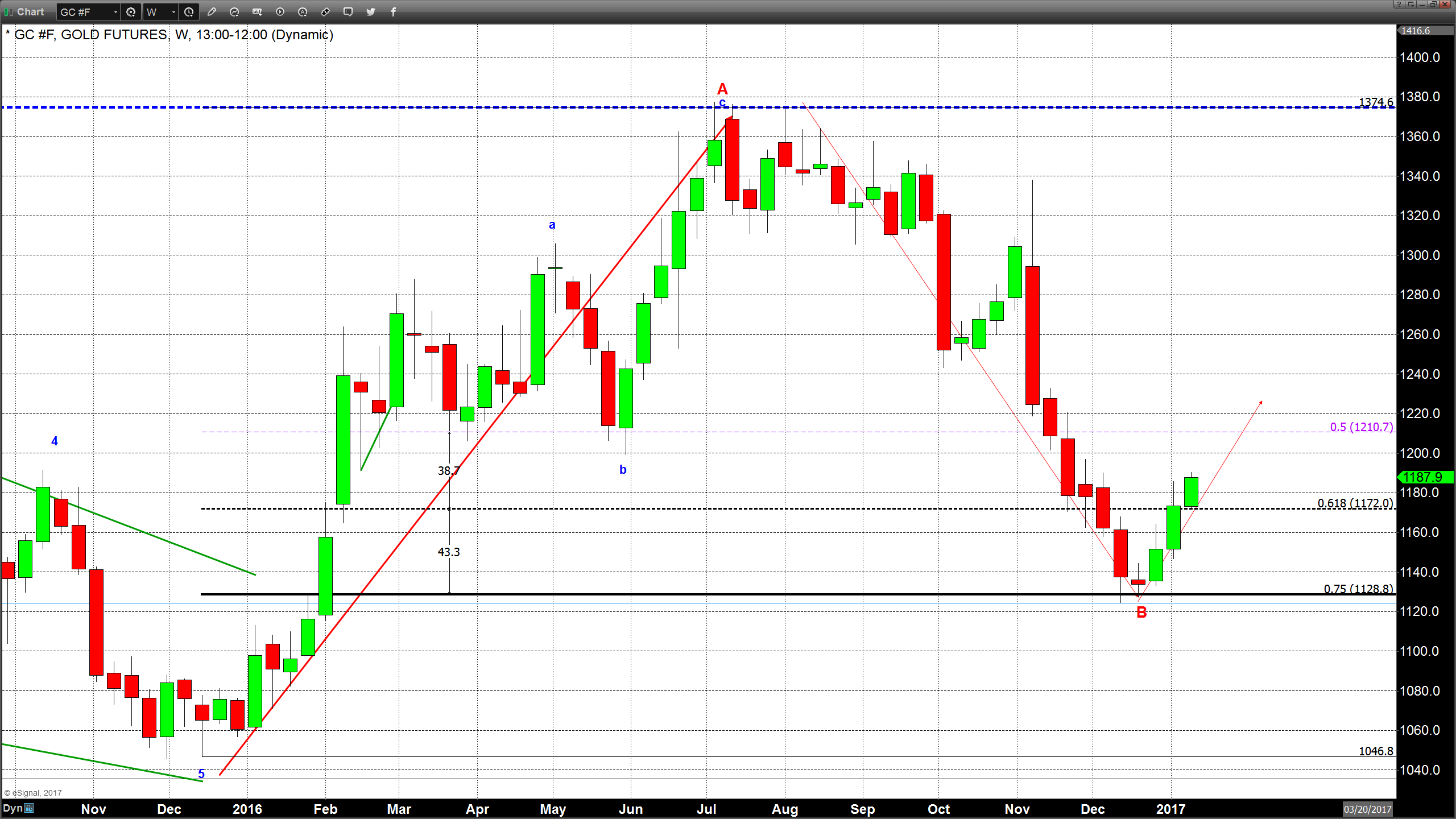Click the 03/20/2017 date box
The width and height of the screenshot is (1456, 819).
point(1367,809)
